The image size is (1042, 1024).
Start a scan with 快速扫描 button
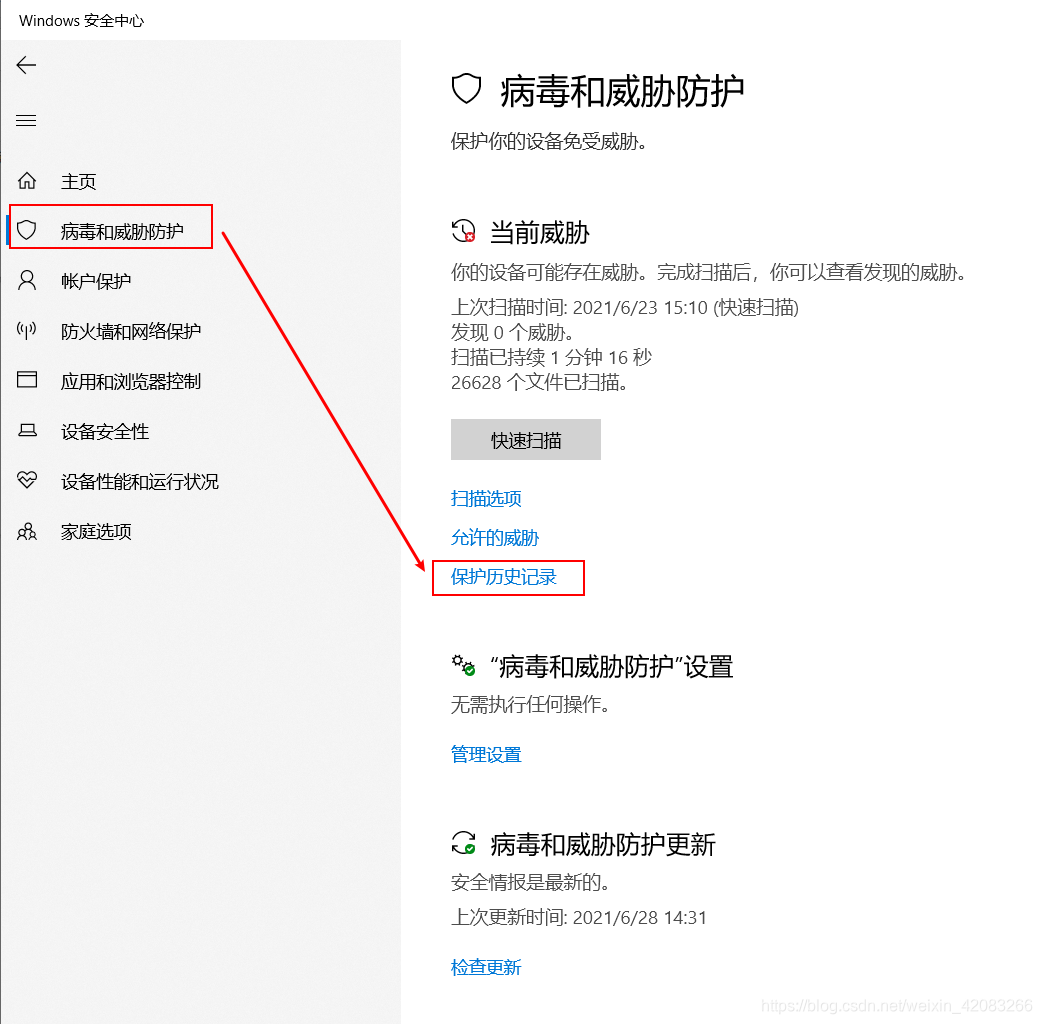(x=526, y=439)
